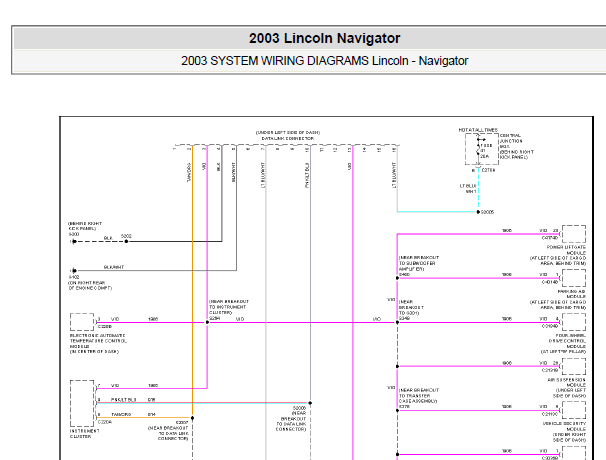Click the 'VEHICLE SECURITY MODULE' label

[x=565, y=426]
